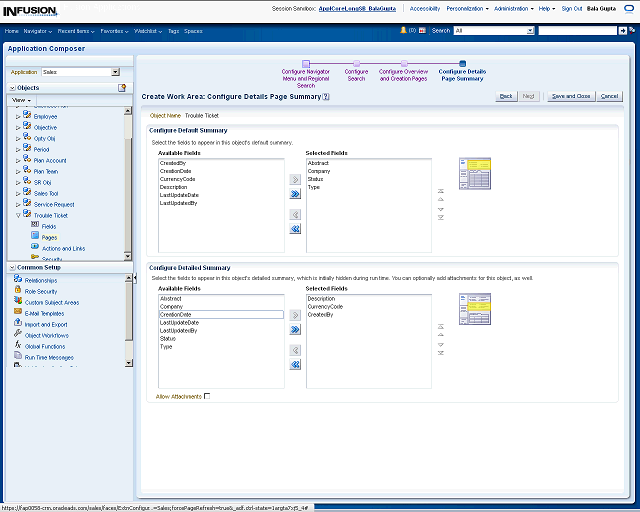Select Pages under Trouble Ticket
This screenshot has width=640, height=512.
[49, 237]
